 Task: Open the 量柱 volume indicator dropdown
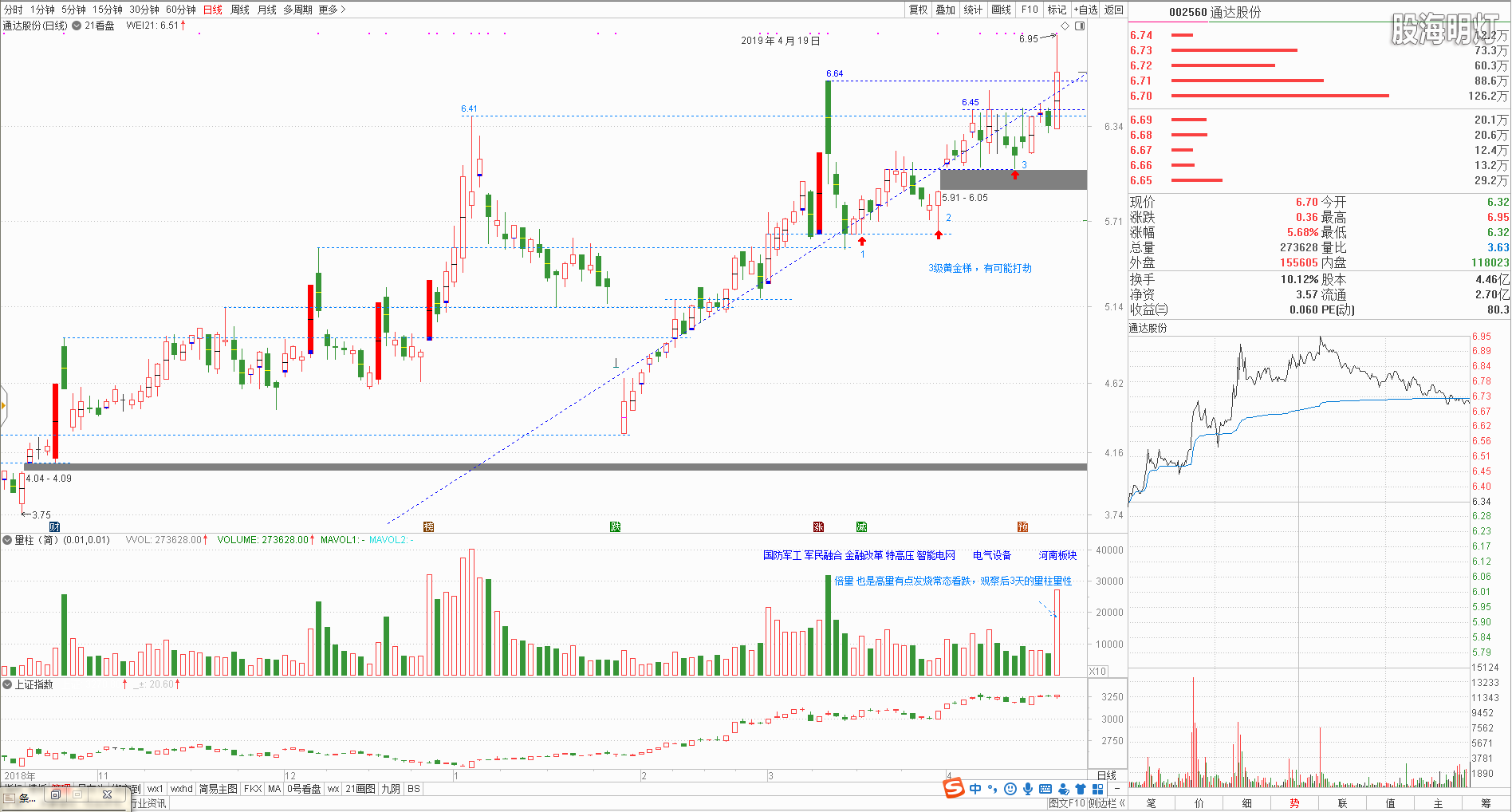(x=6, y=540)
